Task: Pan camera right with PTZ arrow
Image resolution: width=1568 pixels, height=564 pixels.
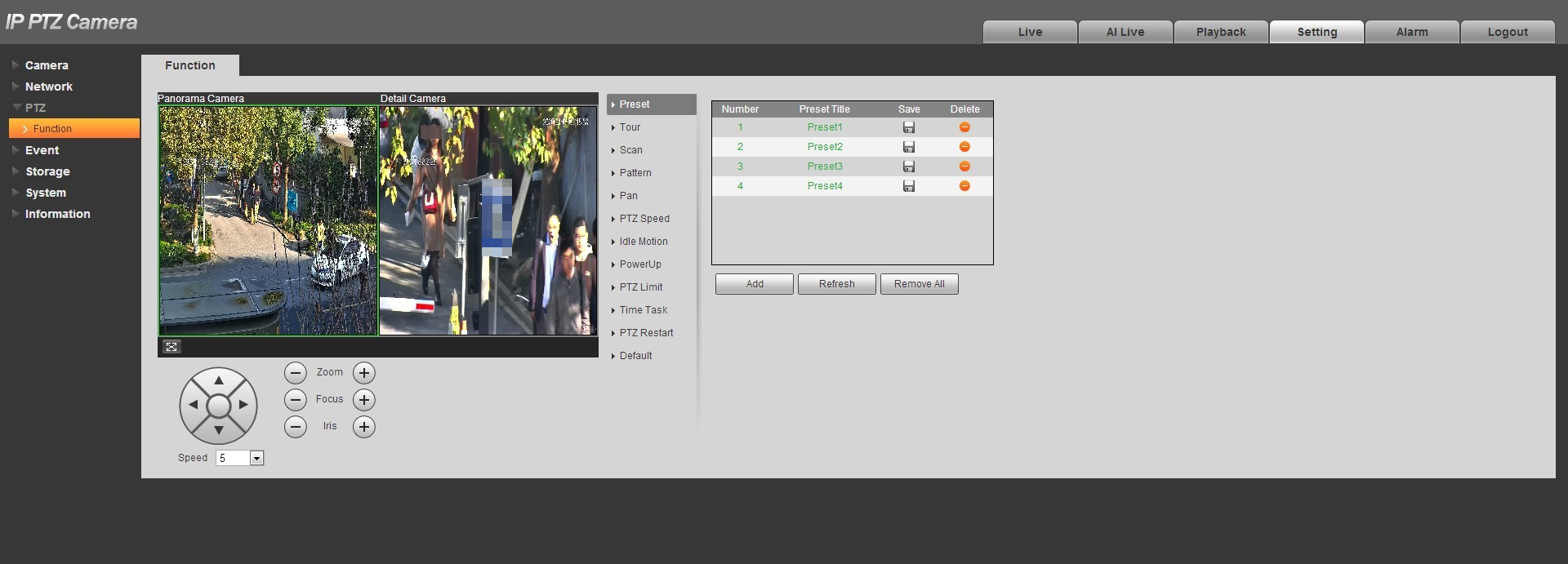Action: coord(243,405)
